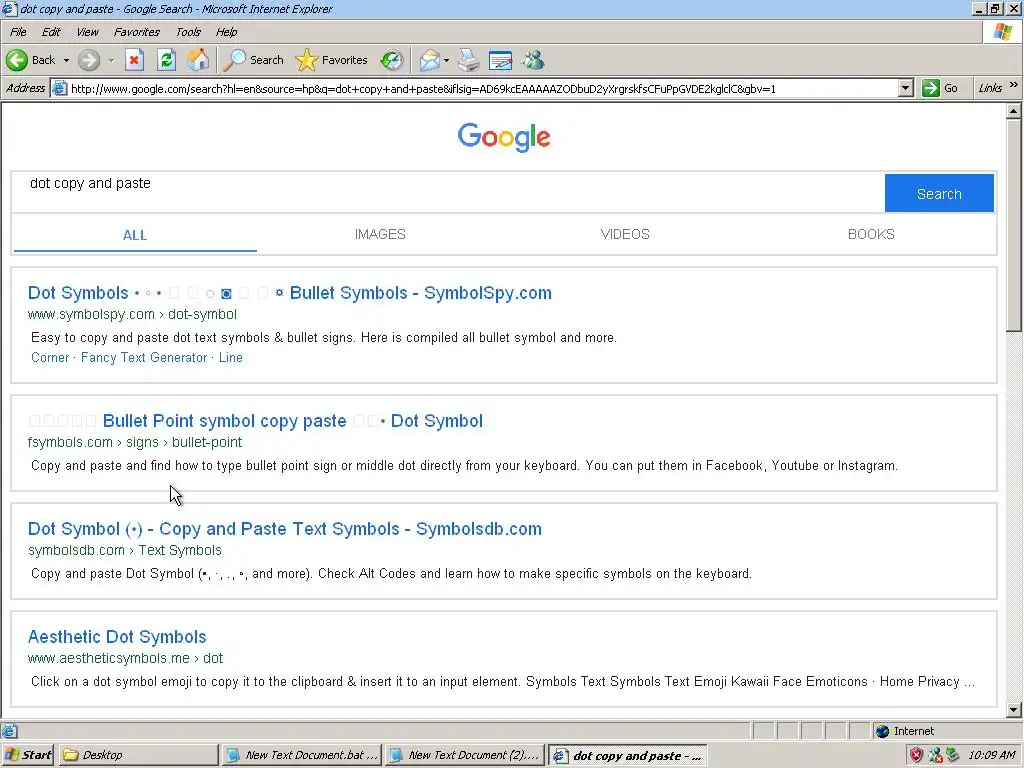Click www.aestheticsymbols.me › dot text
1024x768 pixels.
(x=125, y=658)
